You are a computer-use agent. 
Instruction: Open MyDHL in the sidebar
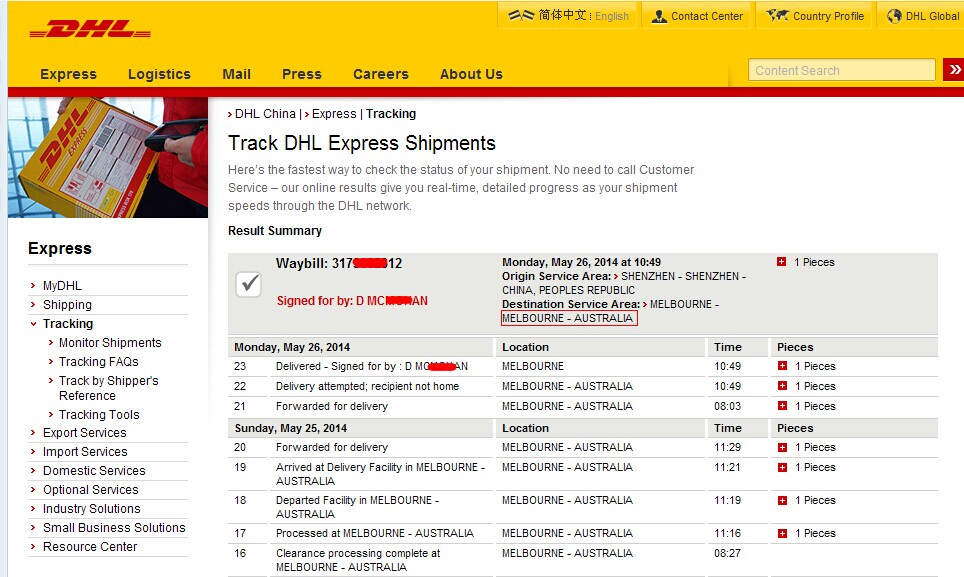click(62, 286)
